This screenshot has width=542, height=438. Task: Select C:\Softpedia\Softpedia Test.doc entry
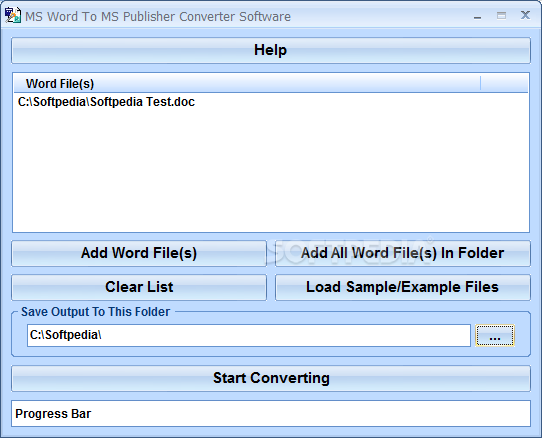pyautogui.click(x=106, y=102)
